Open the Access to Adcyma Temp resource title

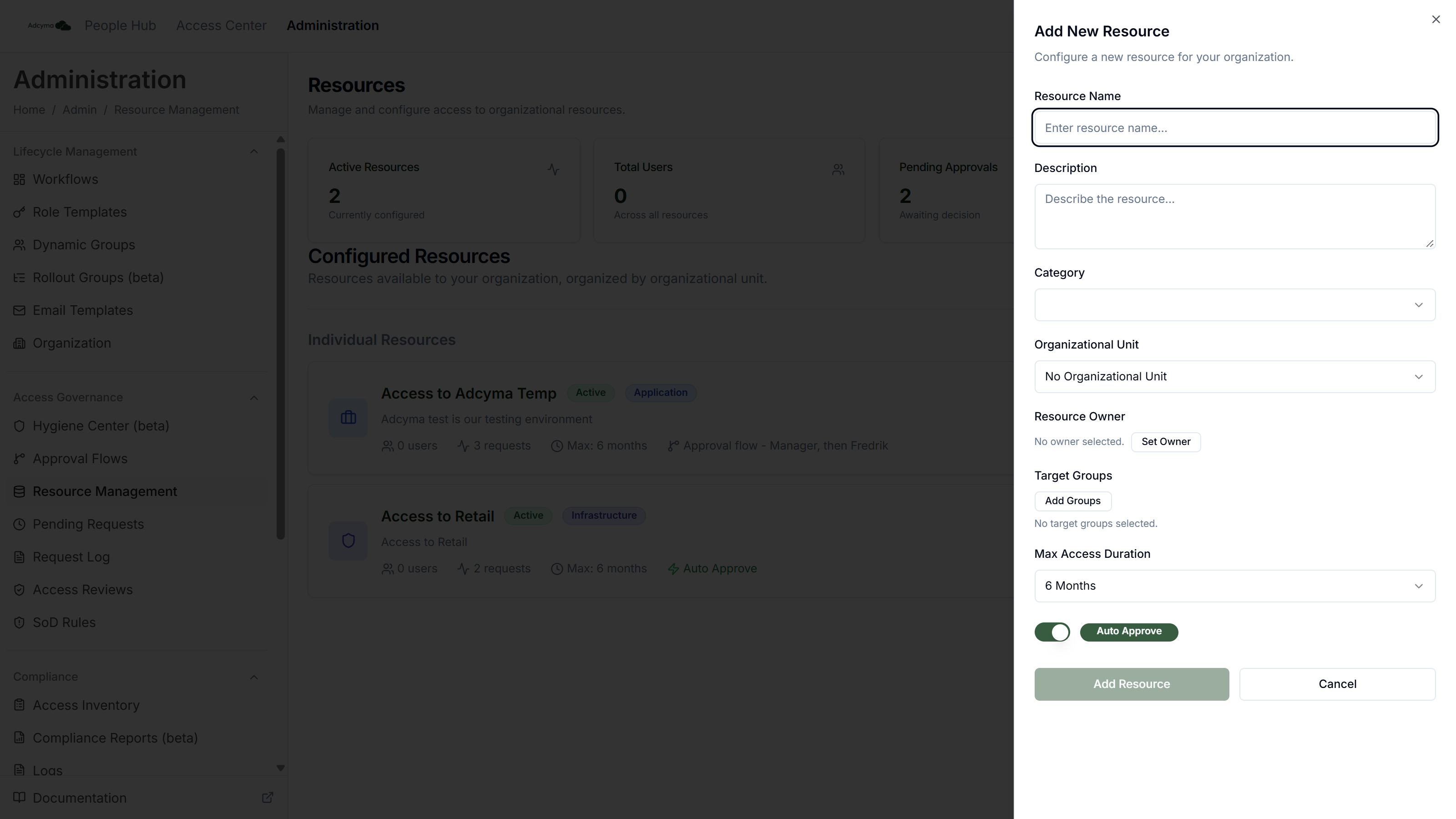(x=469, y=394)
